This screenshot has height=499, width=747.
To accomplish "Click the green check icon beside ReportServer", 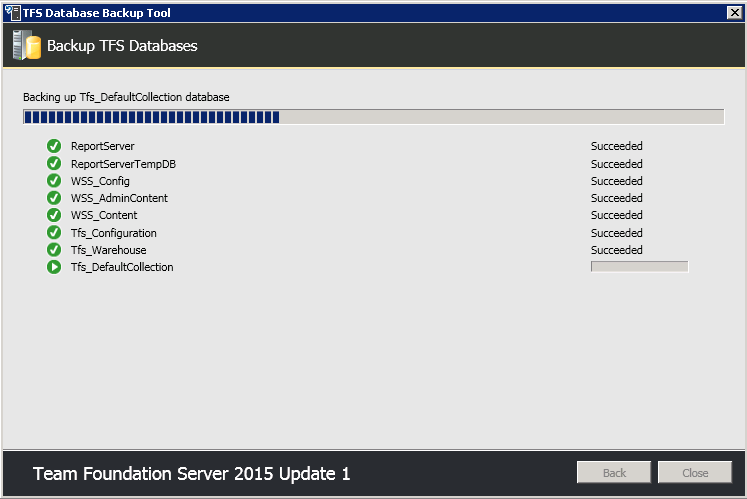I will coord(54,146).
